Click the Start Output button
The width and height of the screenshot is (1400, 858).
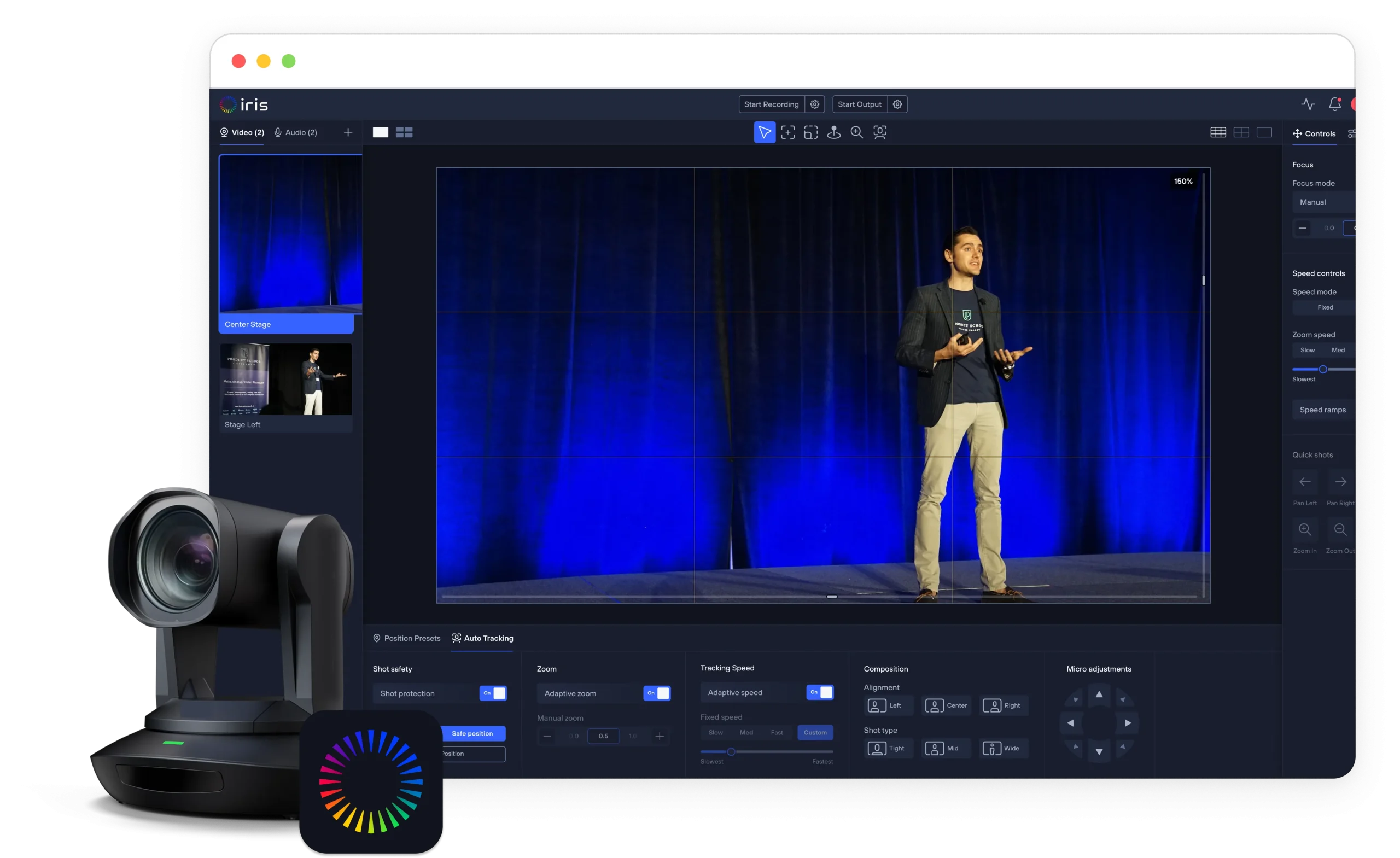point(859,104)
